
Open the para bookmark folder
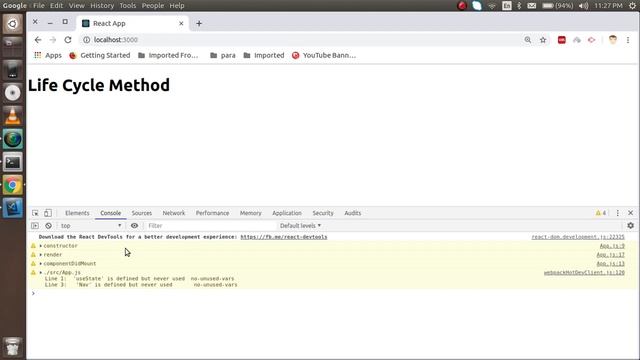(x=223, y=55)
